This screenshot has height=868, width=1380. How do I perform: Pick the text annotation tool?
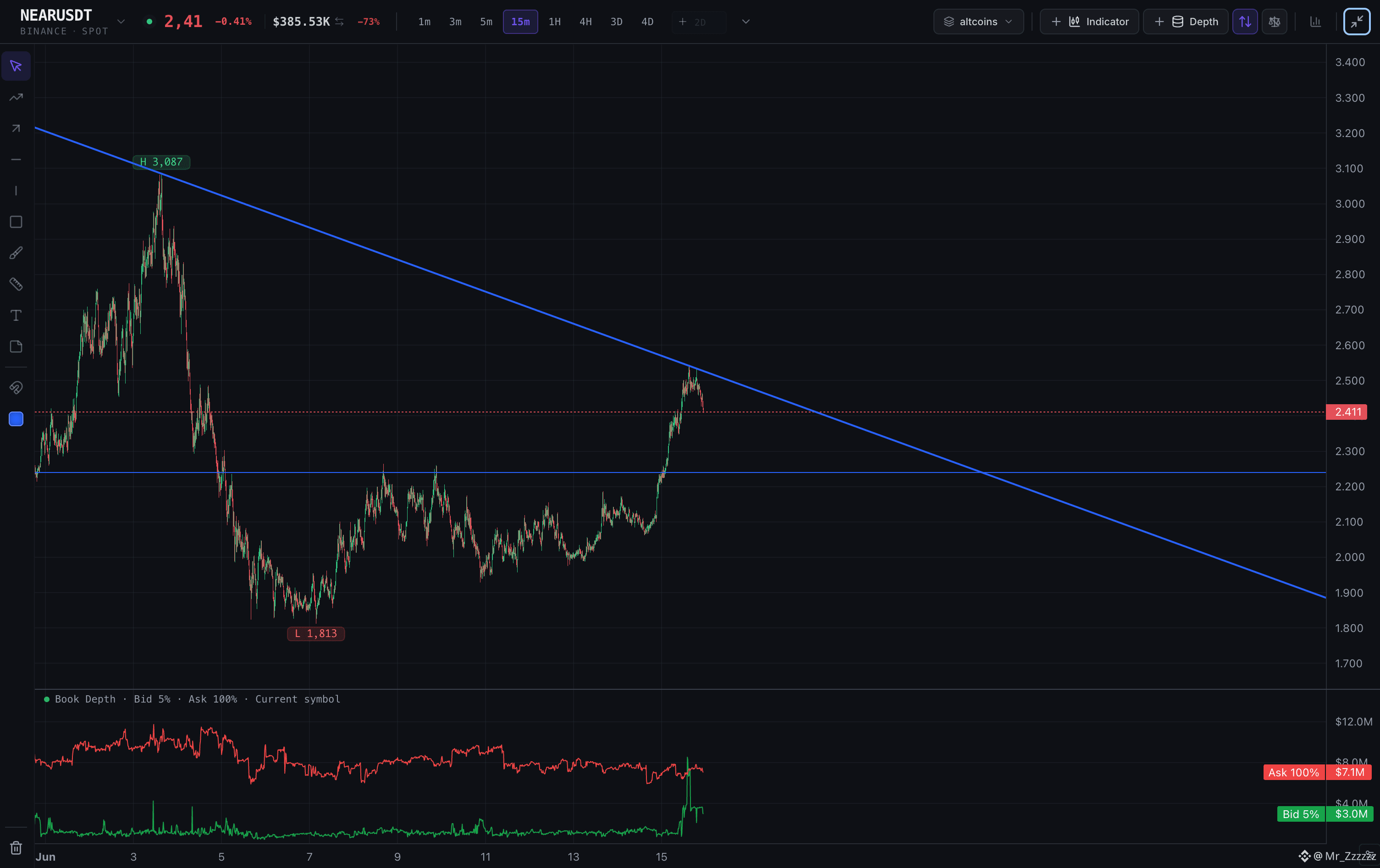[x=16, y=315]
